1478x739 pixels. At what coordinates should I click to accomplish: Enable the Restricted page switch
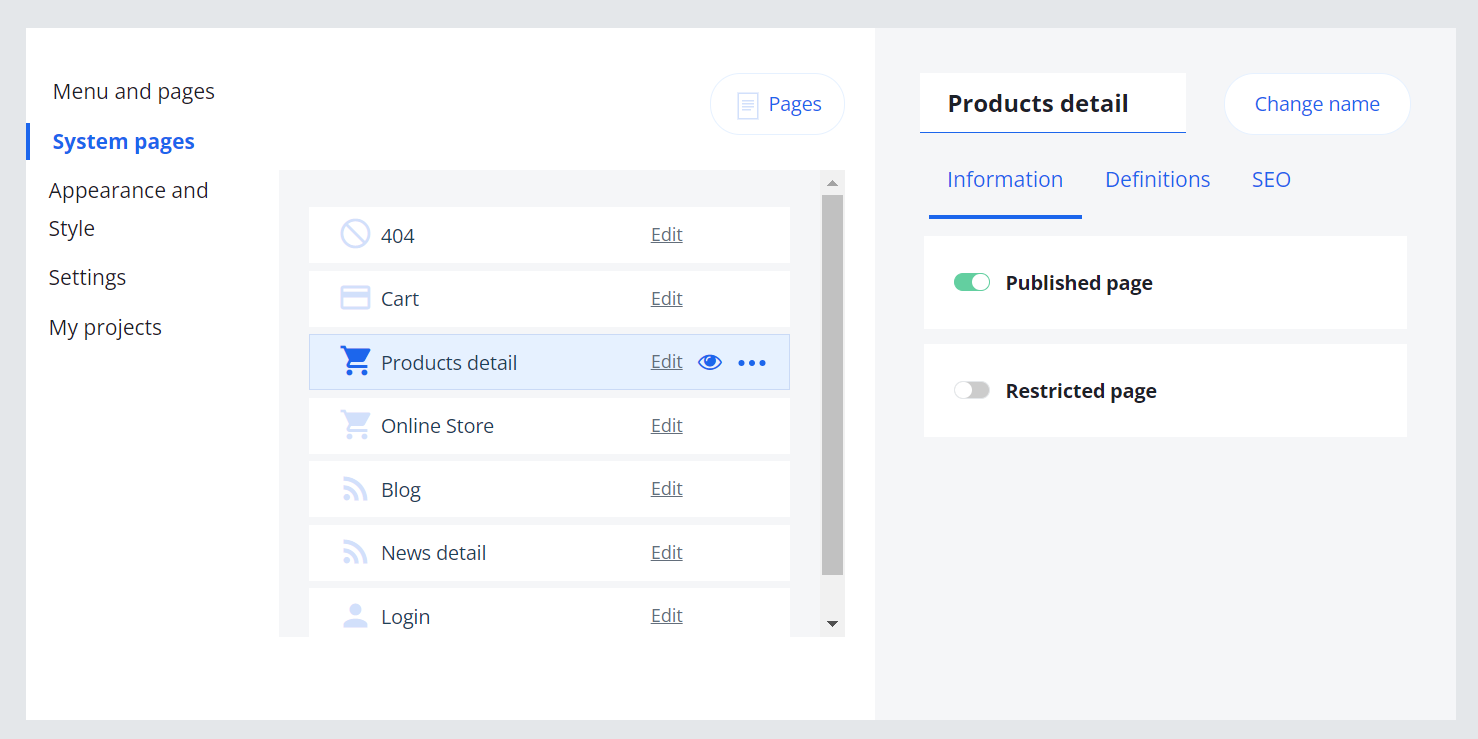[972, 390]
